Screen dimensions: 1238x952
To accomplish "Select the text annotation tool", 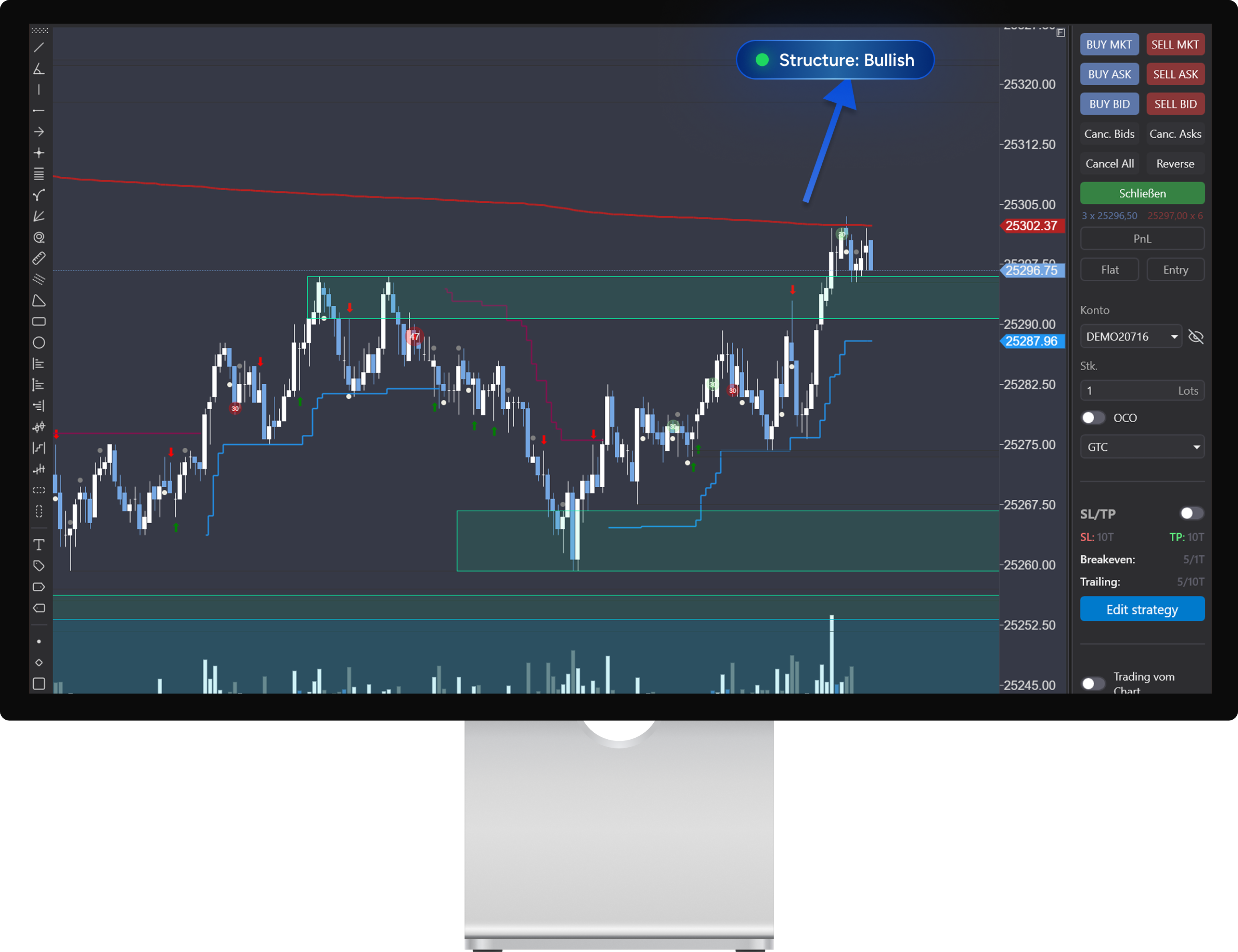I will pos(38,545).
